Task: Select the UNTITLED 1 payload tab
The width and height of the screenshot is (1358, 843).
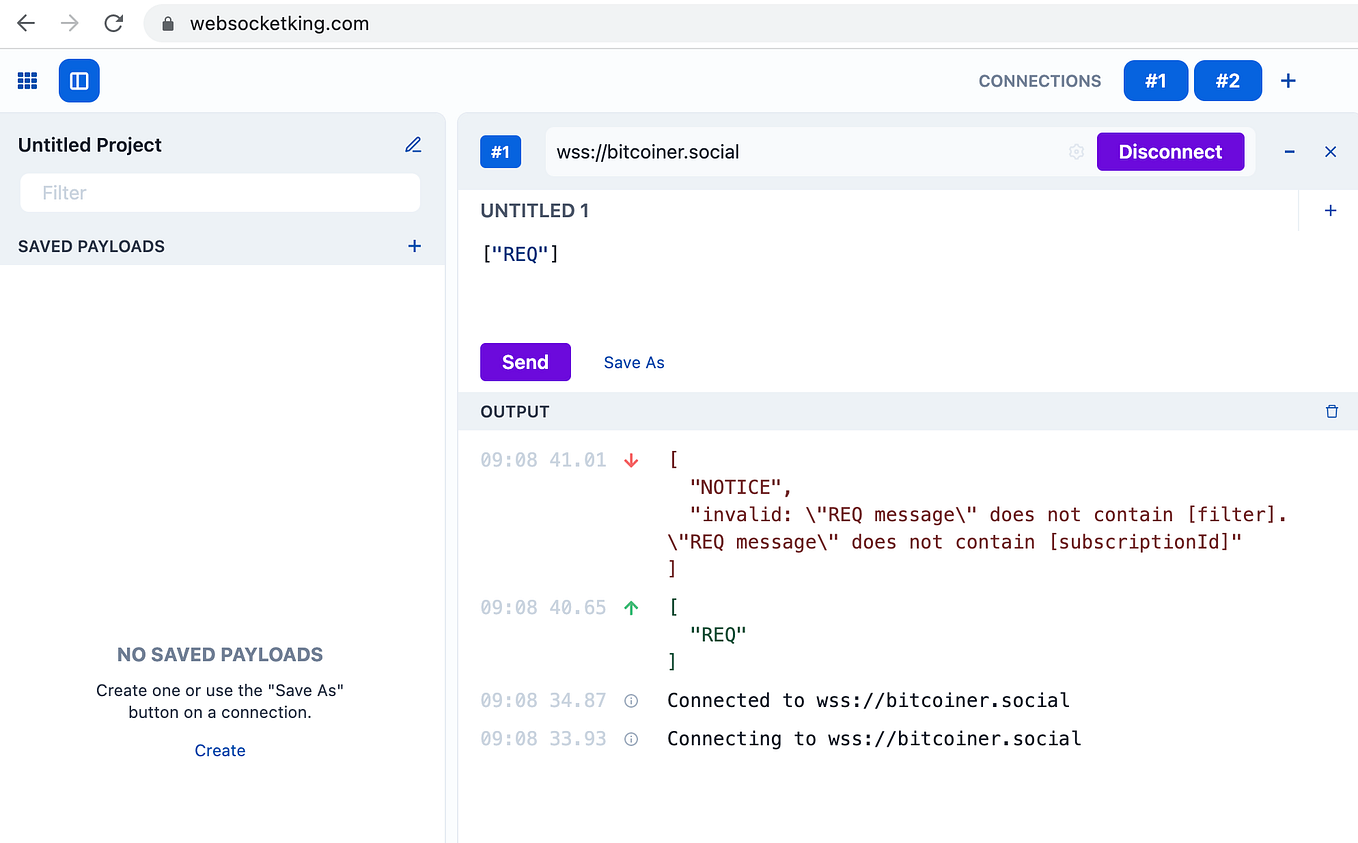Action: [x=535, y=210]
